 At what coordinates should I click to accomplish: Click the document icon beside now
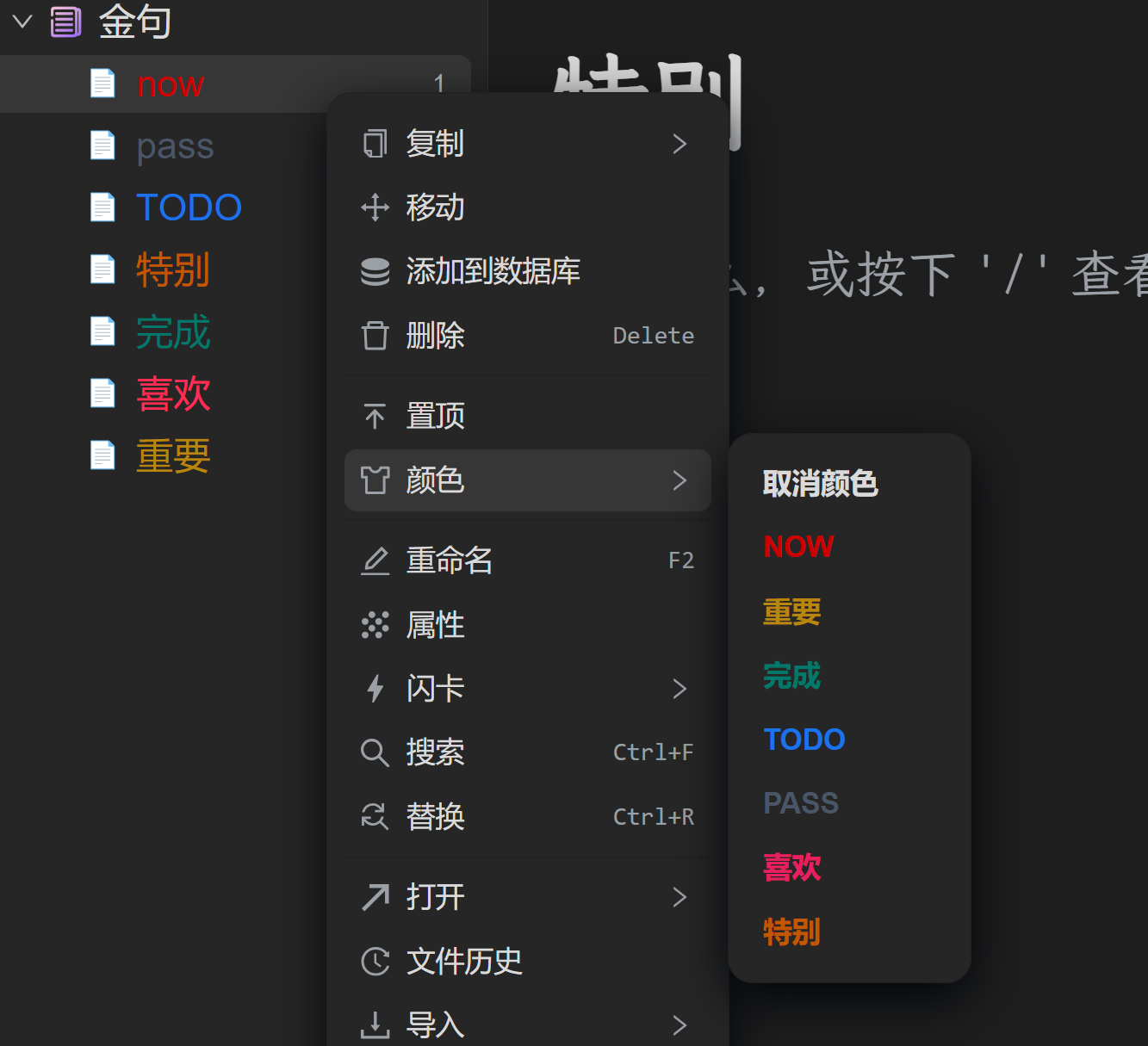coord(102,84)
